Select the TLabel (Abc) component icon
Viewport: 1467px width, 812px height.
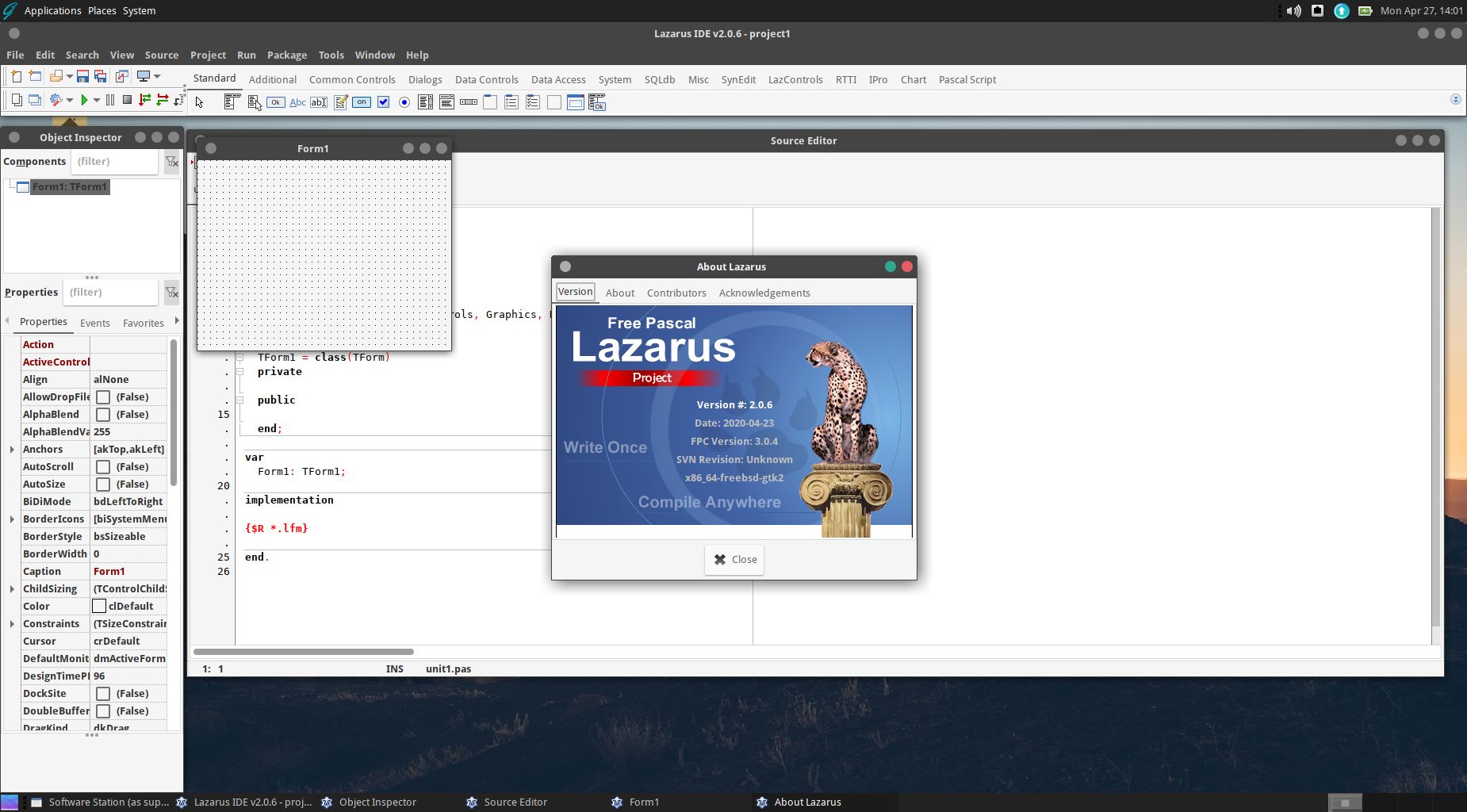(x=297, y=102)
